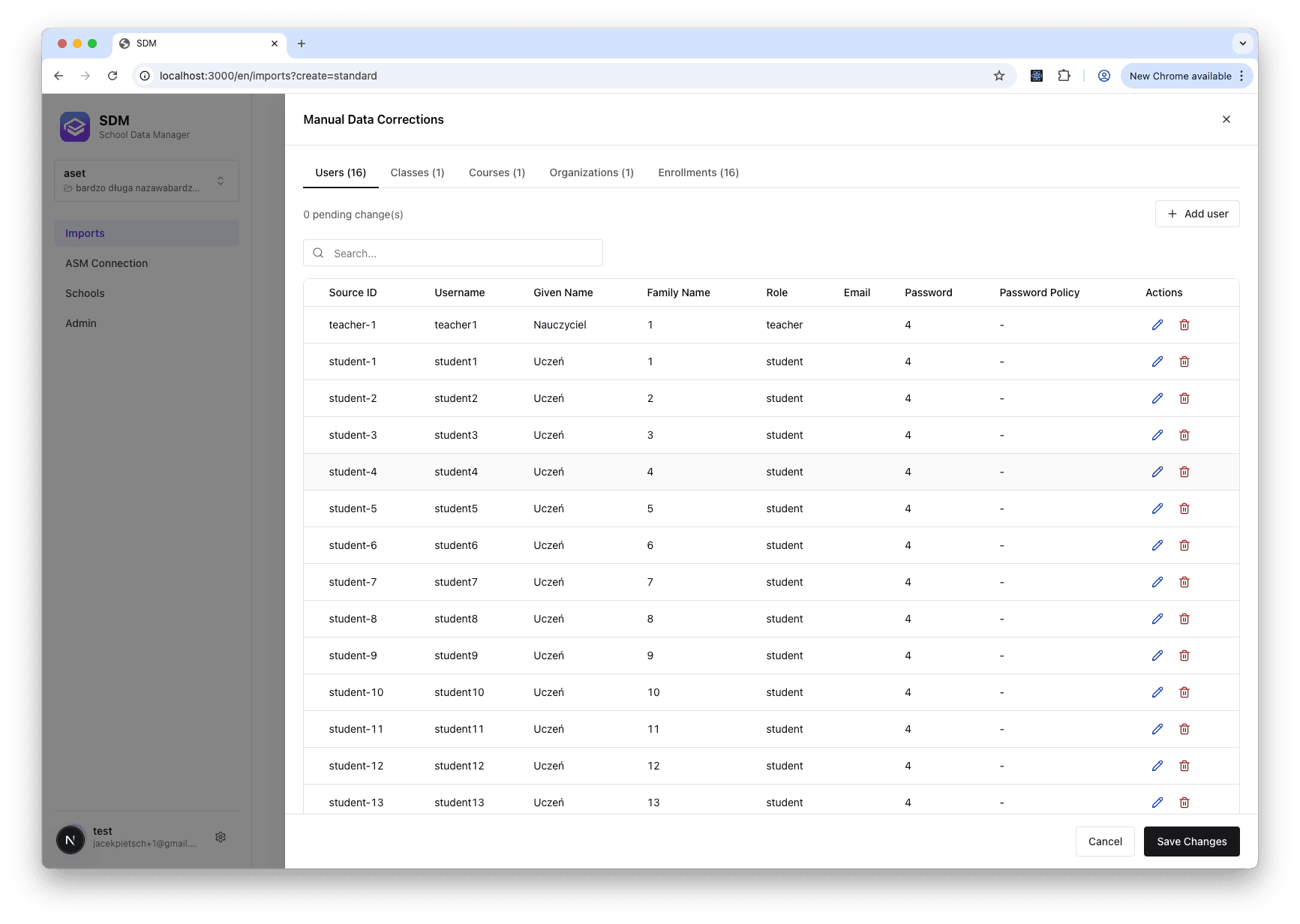Viewport: 1300px width, 924px height.
Task: Open the Chrome profile icon
Action: tap(1104, 76)
